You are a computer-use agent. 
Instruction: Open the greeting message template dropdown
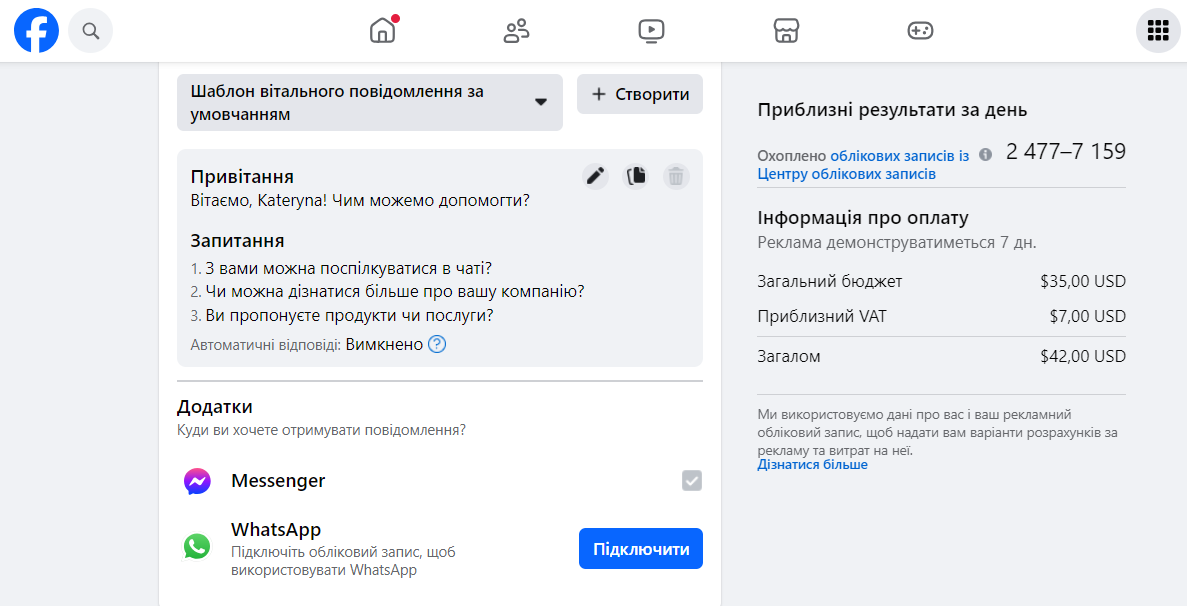coord(540,102)
